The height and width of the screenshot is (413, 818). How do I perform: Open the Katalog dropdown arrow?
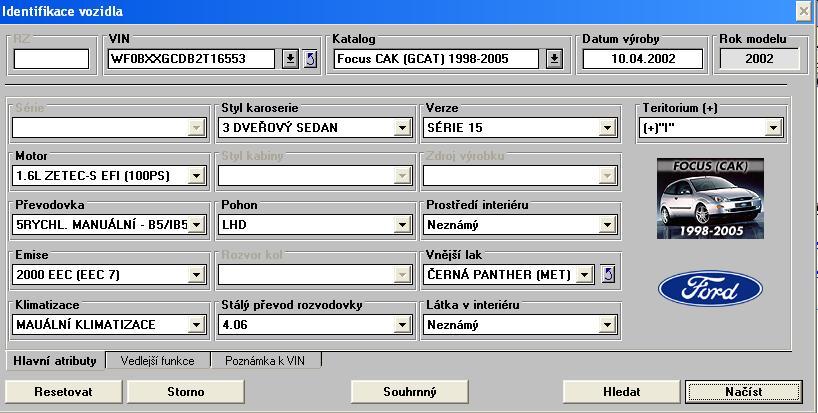pyautogui.click(x=554, y=59)
